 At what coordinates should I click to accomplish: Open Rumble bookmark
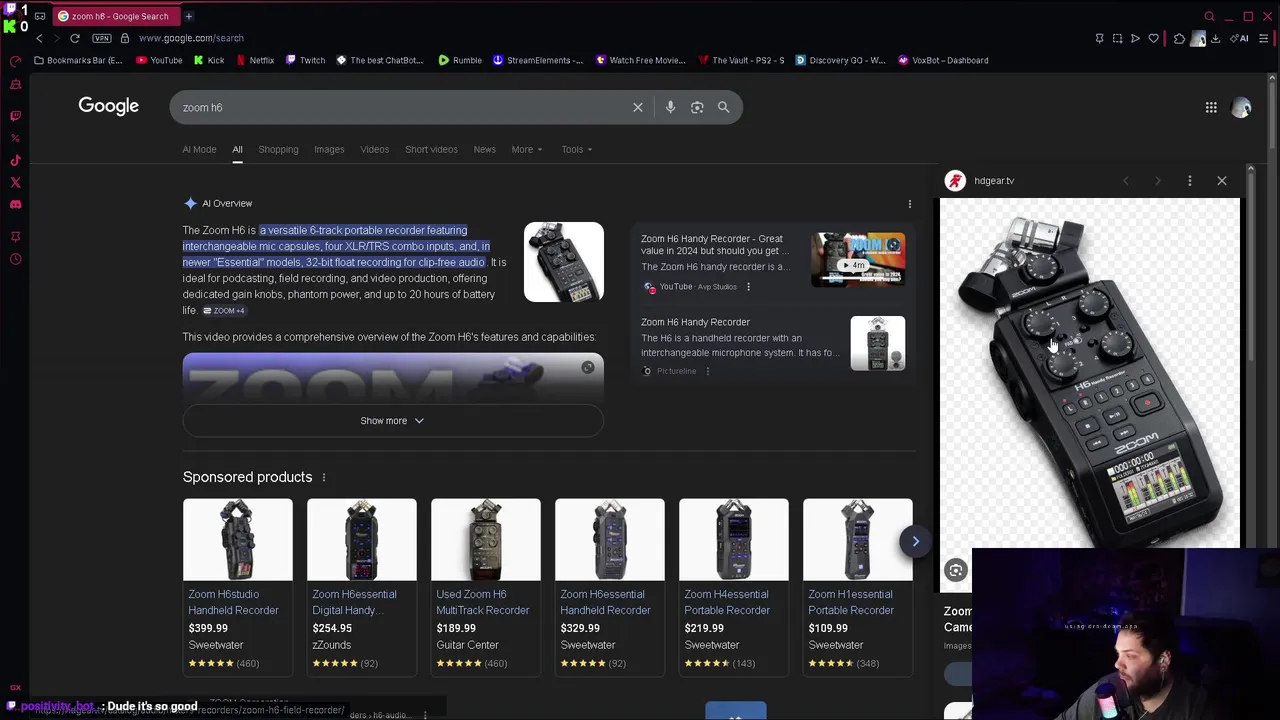point(460,60)
